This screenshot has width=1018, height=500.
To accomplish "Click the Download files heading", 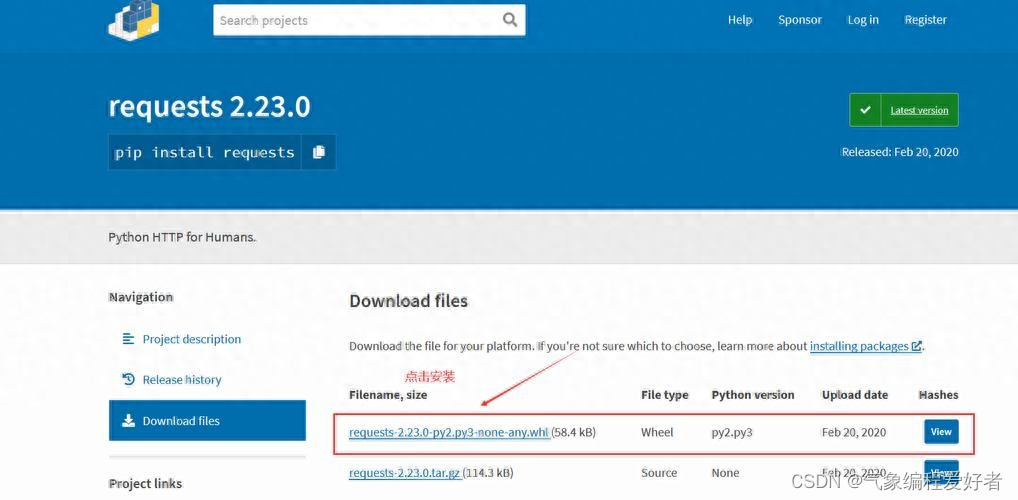I will pos(408,301).
